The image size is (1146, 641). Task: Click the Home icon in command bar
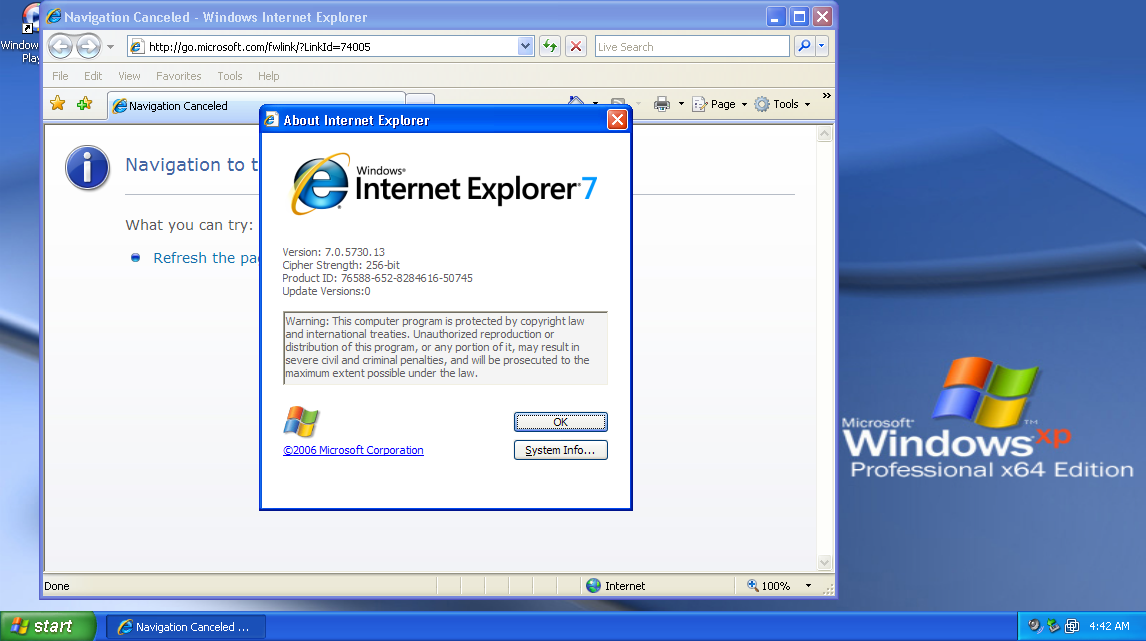click(577, 101)
